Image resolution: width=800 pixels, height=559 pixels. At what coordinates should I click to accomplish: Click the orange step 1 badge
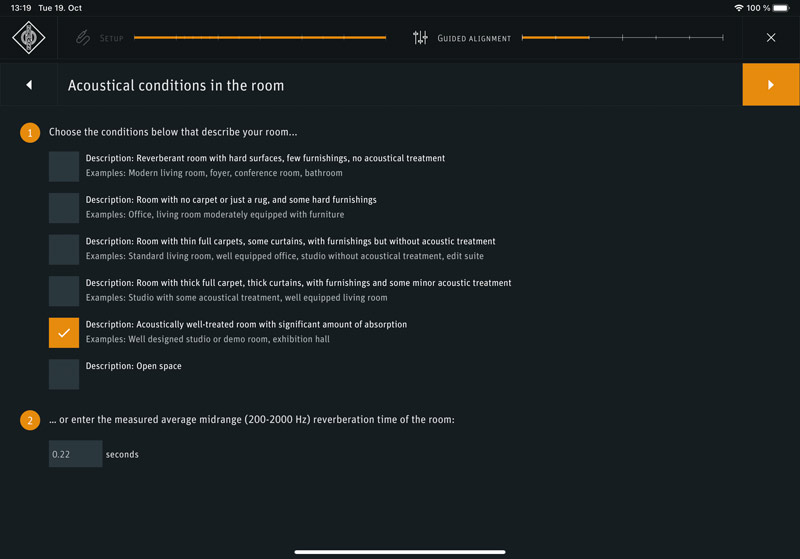tap(30, 133)
